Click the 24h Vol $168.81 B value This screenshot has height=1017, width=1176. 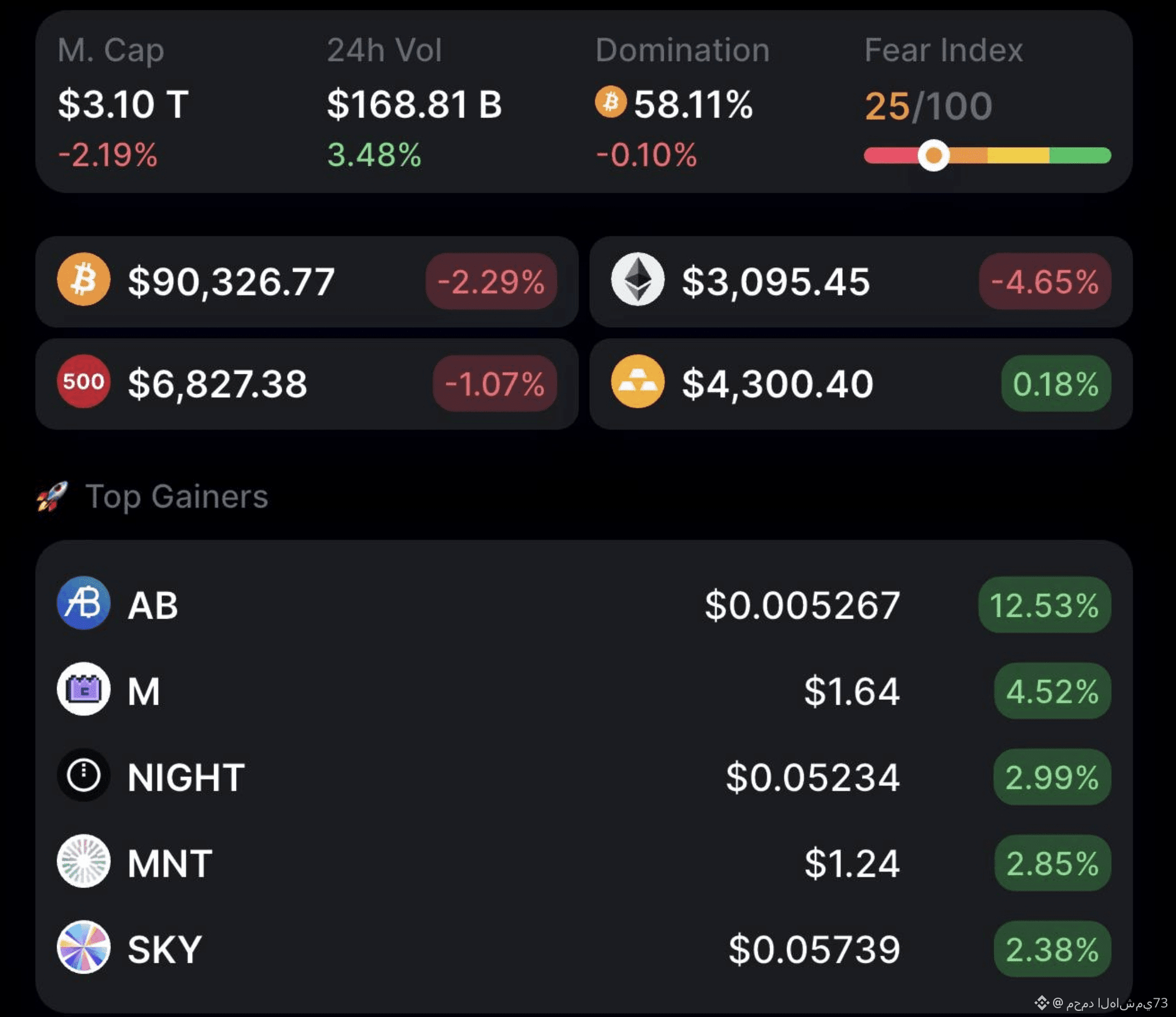[415, 104]
